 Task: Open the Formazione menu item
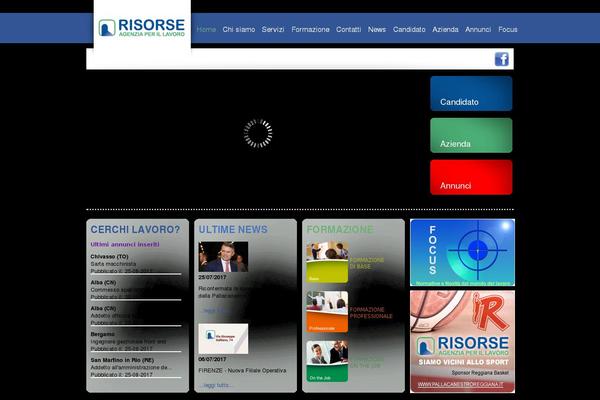coord(310,29)
